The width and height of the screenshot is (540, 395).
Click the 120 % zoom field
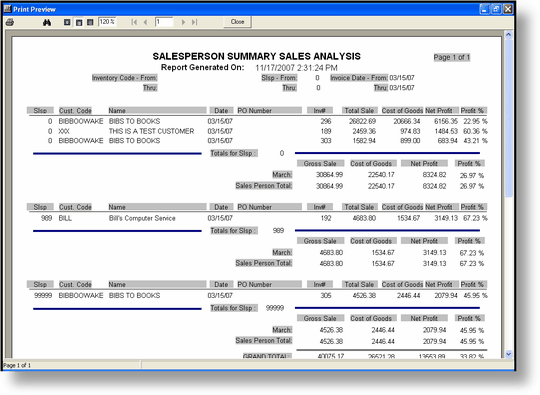point(107,22)
